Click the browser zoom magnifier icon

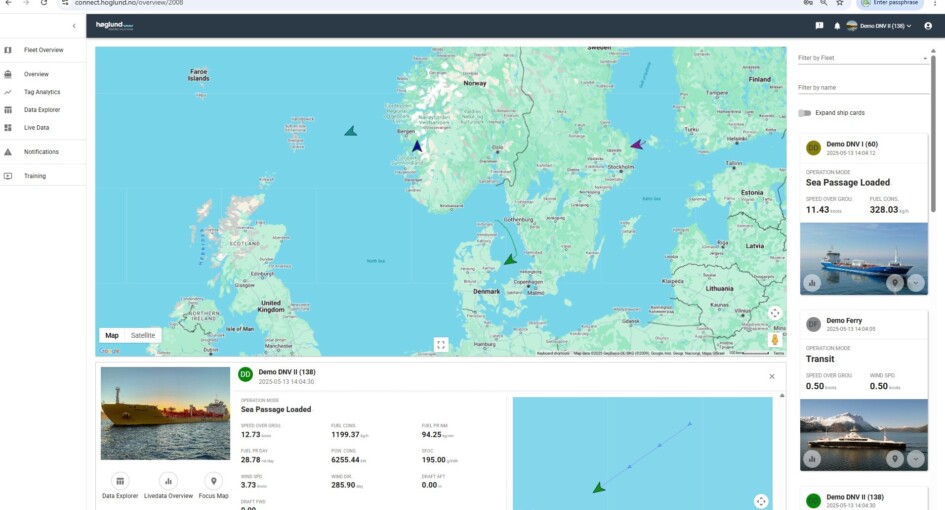click(x=823, y=3)
